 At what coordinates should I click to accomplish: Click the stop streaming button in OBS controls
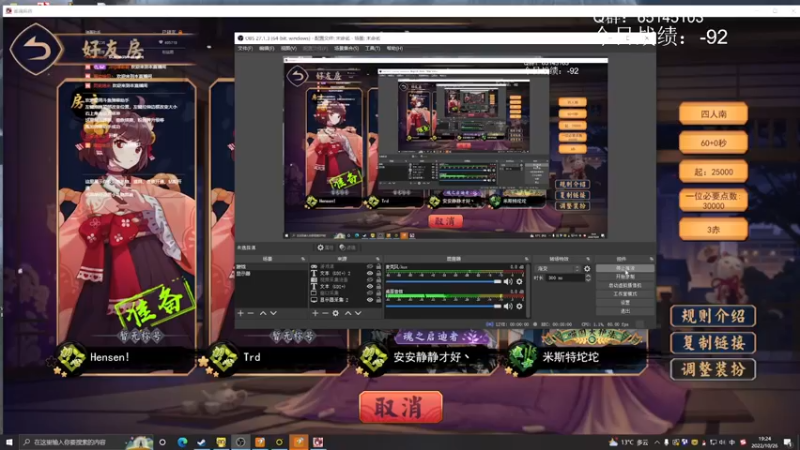click(x=625, y=268)
